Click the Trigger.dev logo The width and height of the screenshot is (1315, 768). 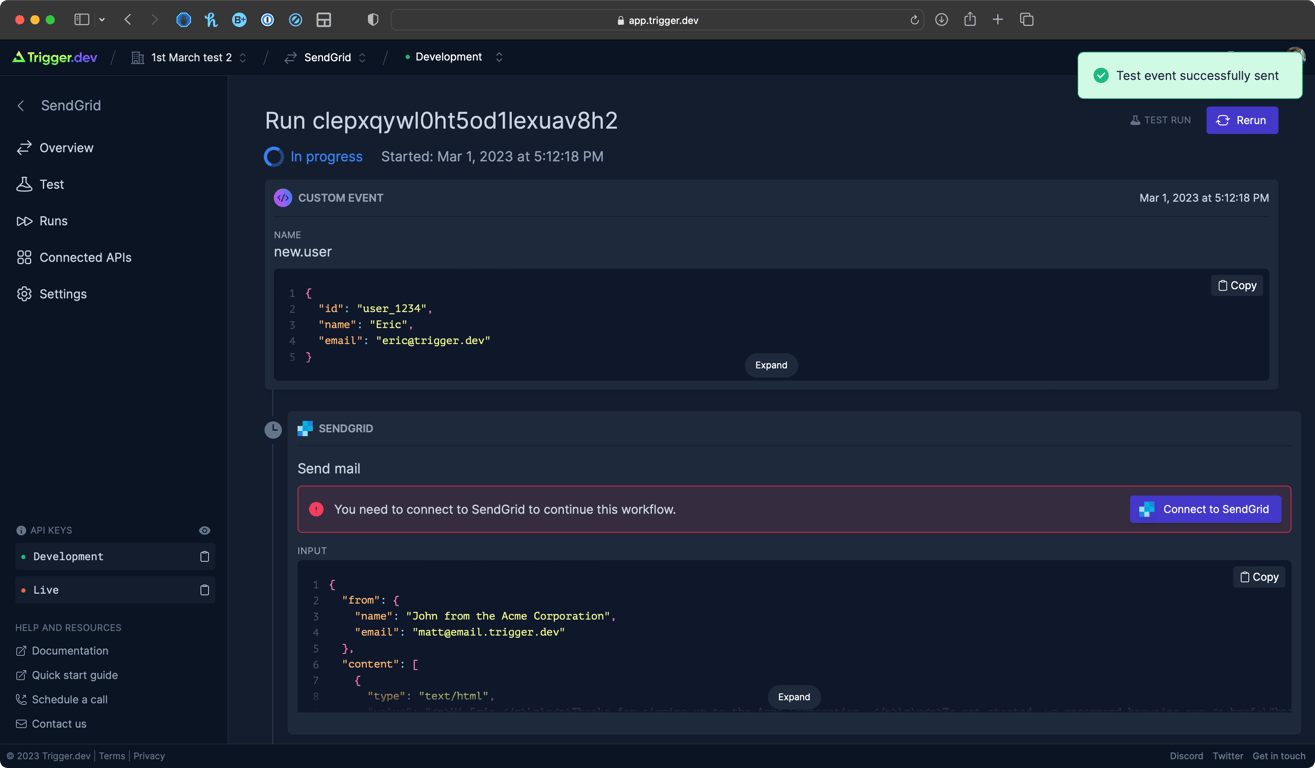[55, 57]
